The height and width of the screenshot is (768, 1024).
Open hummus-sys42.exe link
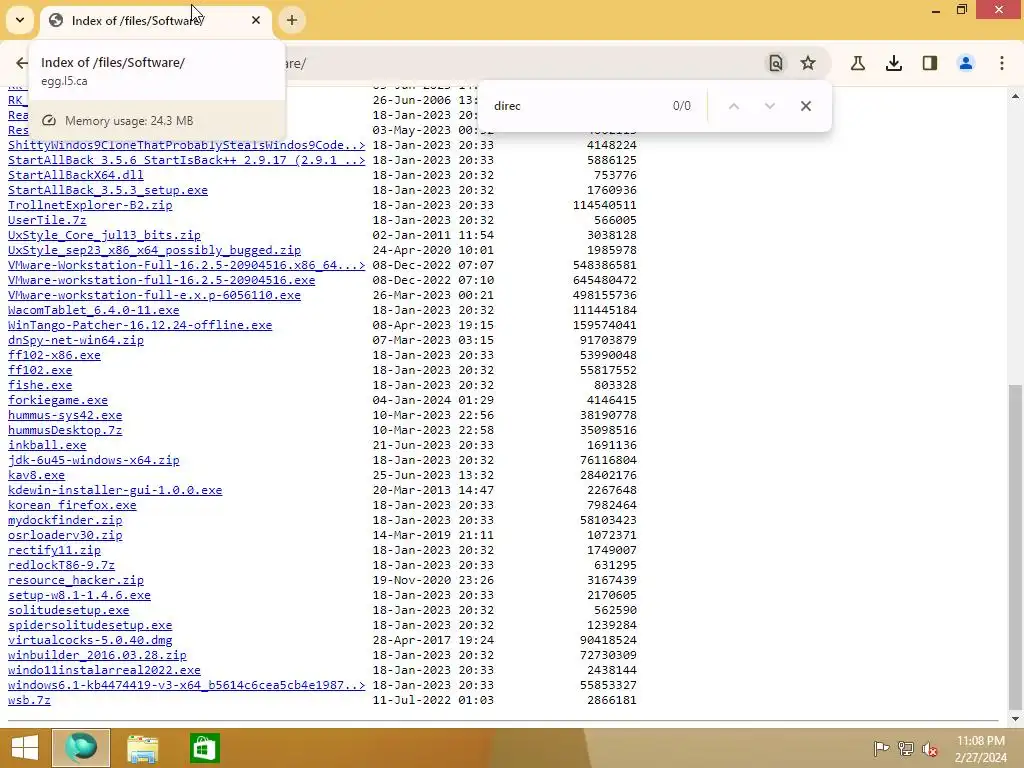[65, 415]
